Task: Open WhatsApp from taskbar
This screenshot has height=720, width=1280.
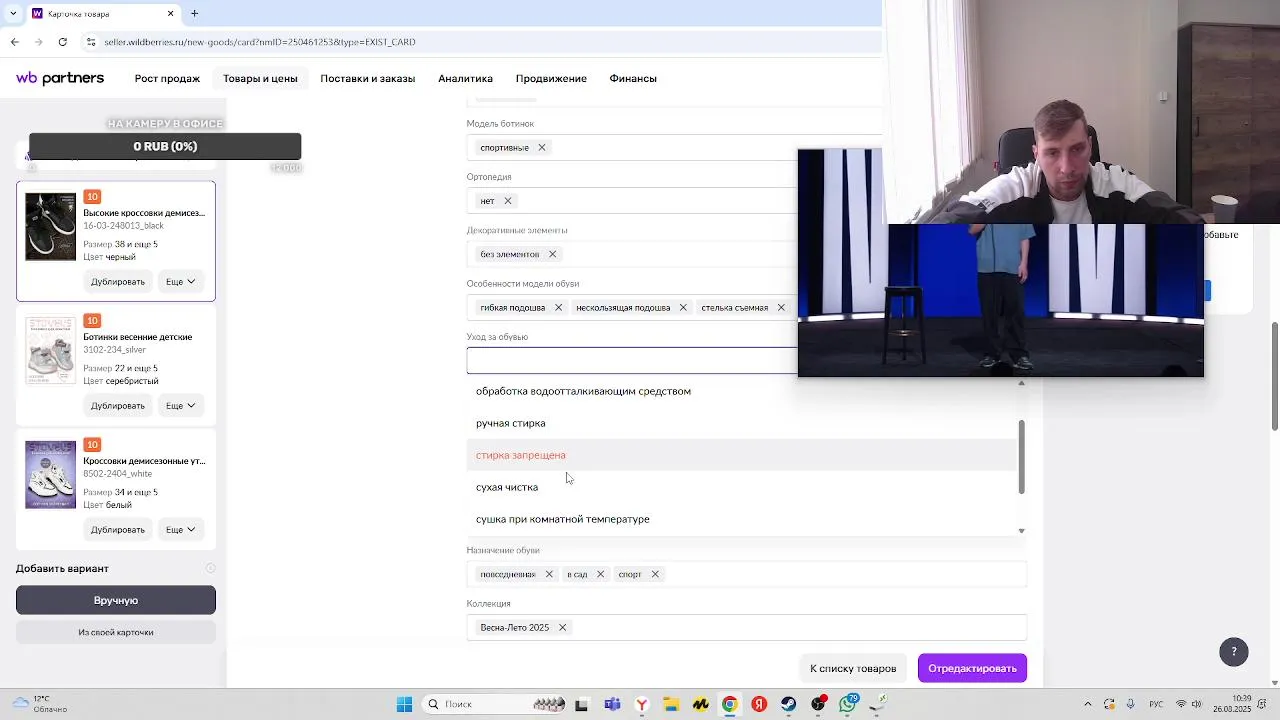Action: (x=848, y=704)
